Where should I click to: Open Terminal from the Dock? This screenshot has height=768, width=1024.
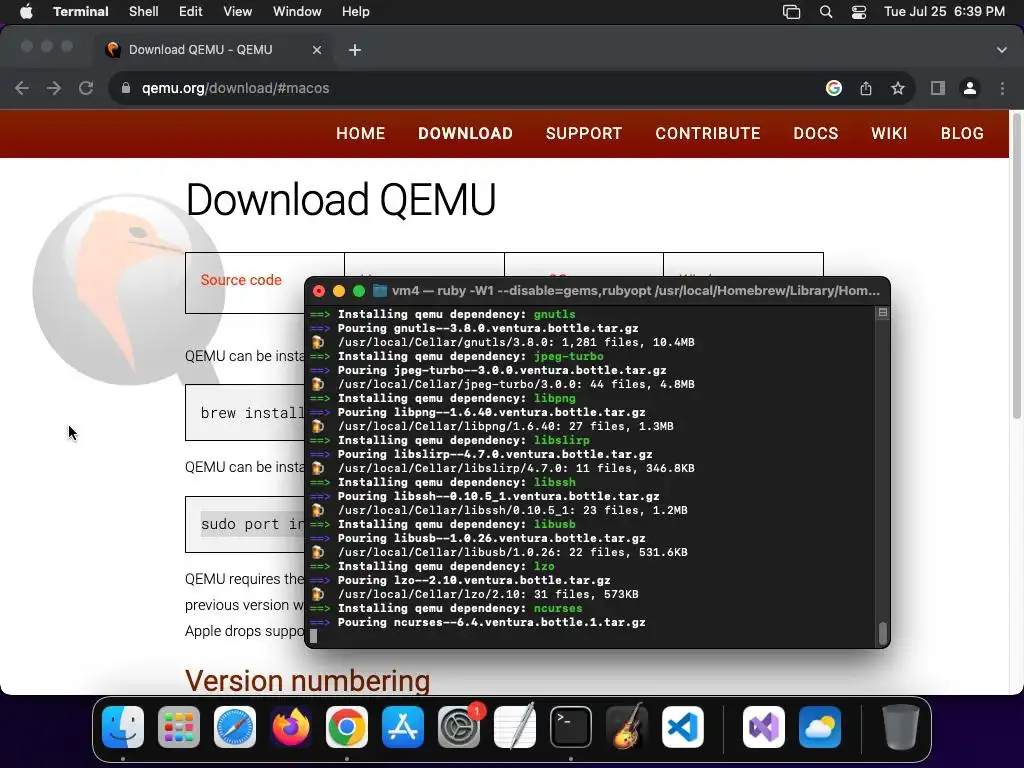(x=571, y=727)
